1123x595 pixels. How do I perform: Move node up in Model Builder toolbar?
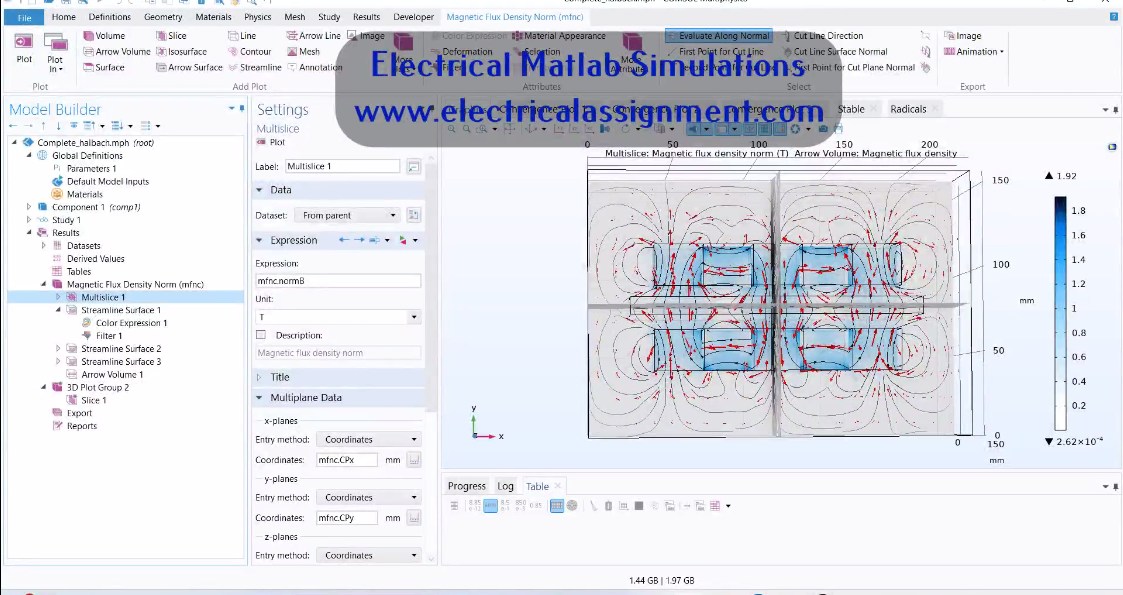point(44,126)
